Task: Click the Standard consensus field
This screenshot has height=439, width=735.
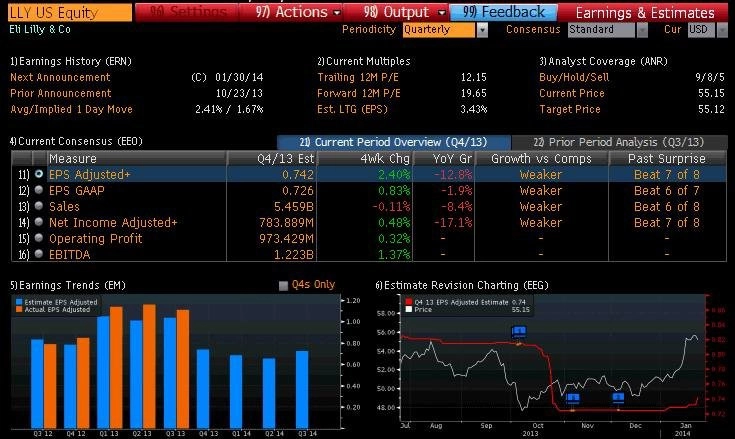Action: click(x=602, y=30)
